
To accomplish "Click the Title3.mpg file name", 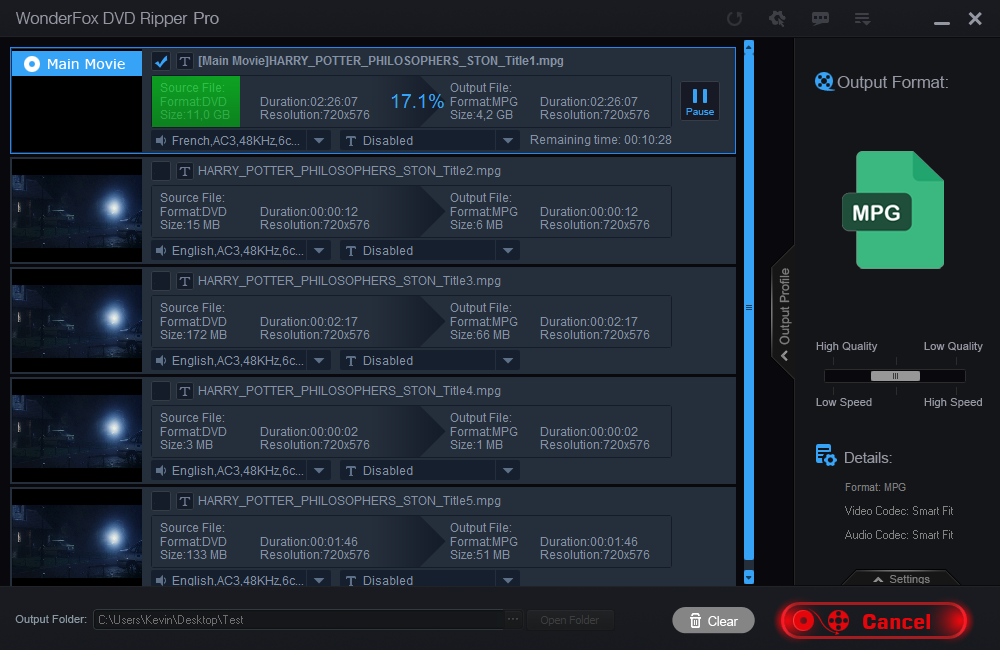I will (349, 281).
